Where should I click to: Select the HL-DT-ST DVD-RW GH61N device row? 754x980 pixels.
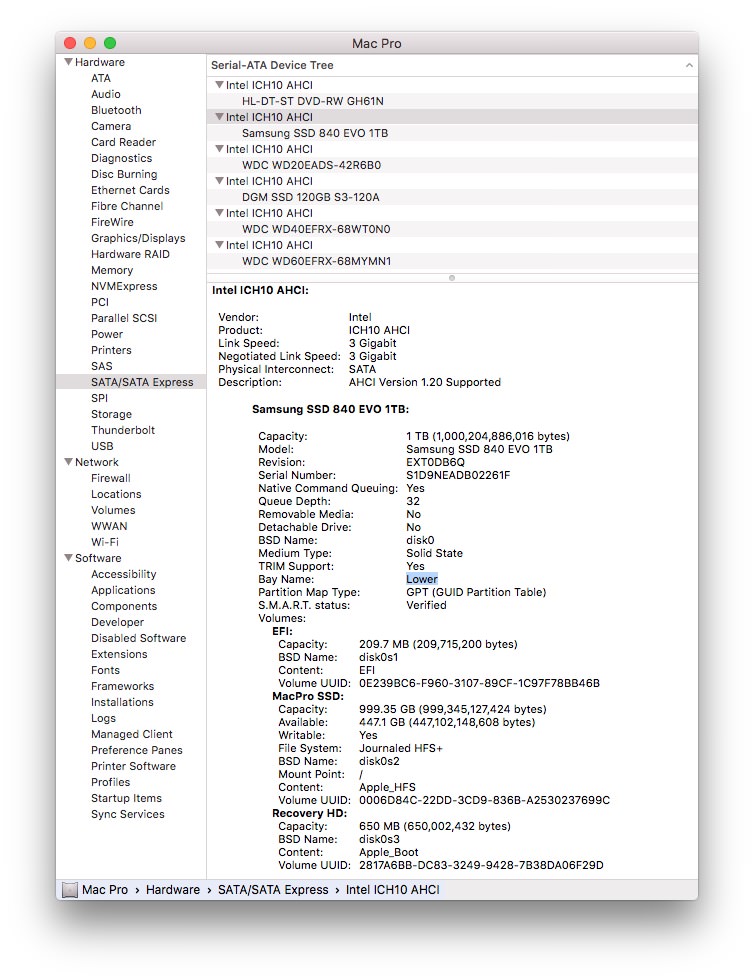point(452,101)
